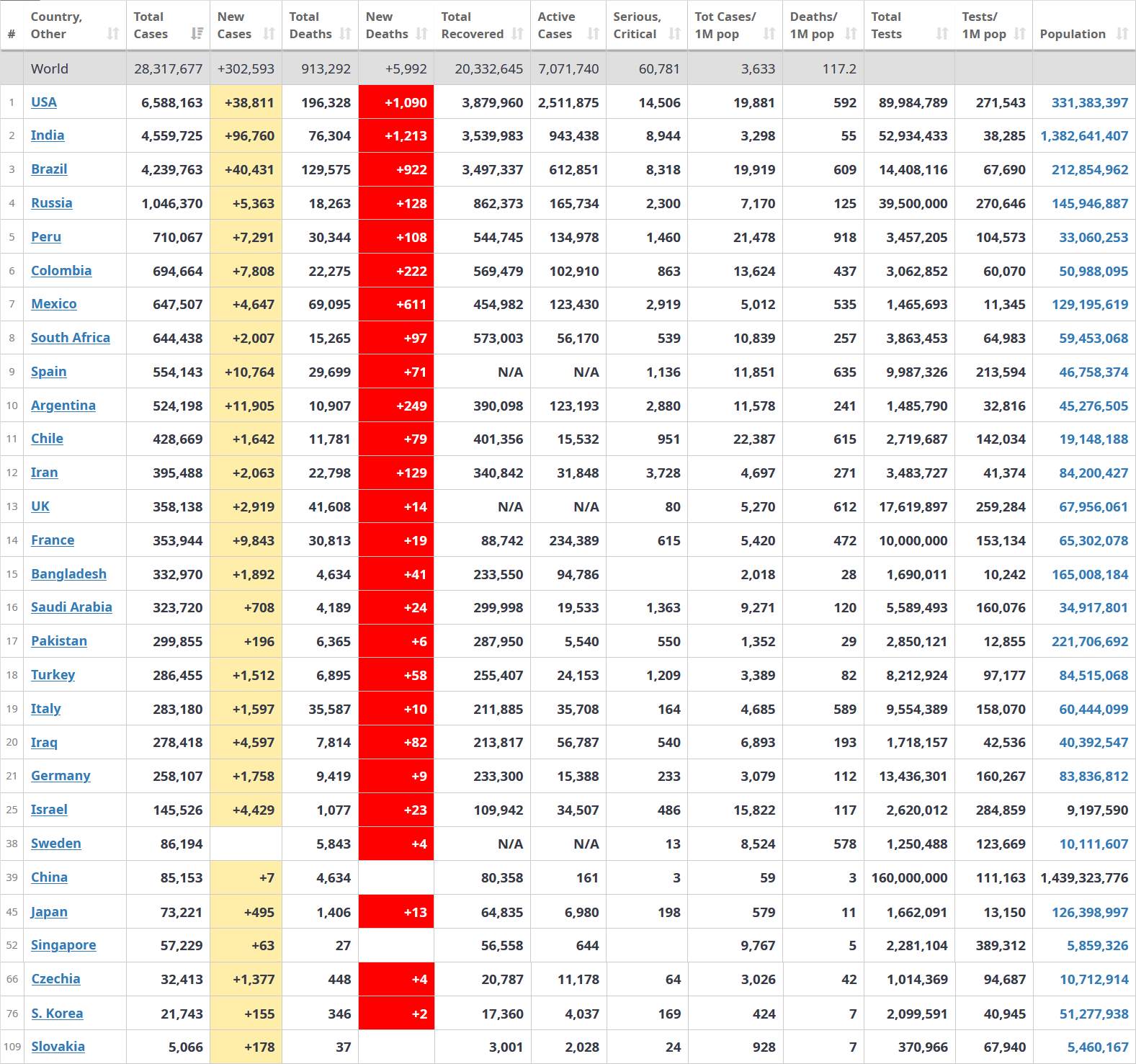Click Total Tests column sort arrows
The image size is (1136, 1064).
[x=942, y=34]
